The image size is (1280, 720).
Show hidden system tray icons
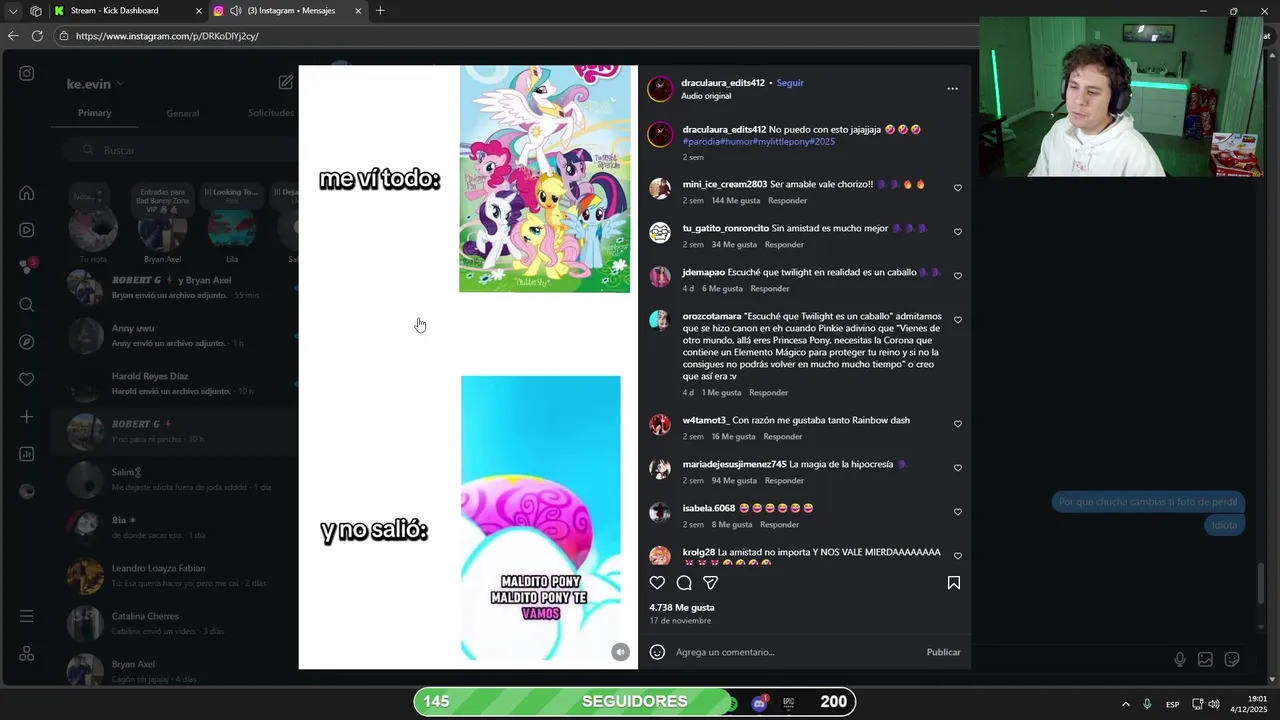1125,704
